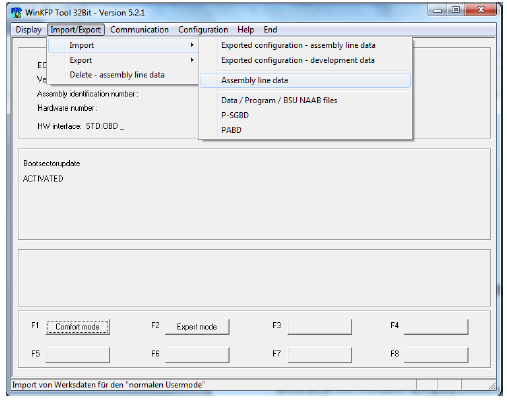Open the Communication menu
This screenshot has width=507, height=400.
click(139, 30)
